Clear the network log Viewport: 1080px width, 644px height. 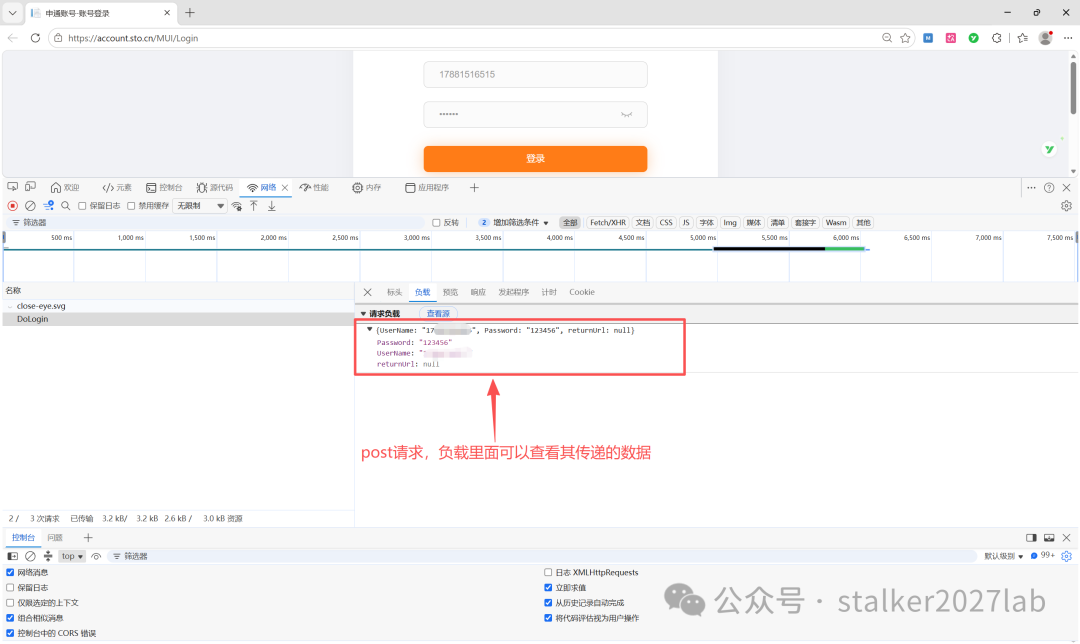pyautogui.click(x=30, y=206)
